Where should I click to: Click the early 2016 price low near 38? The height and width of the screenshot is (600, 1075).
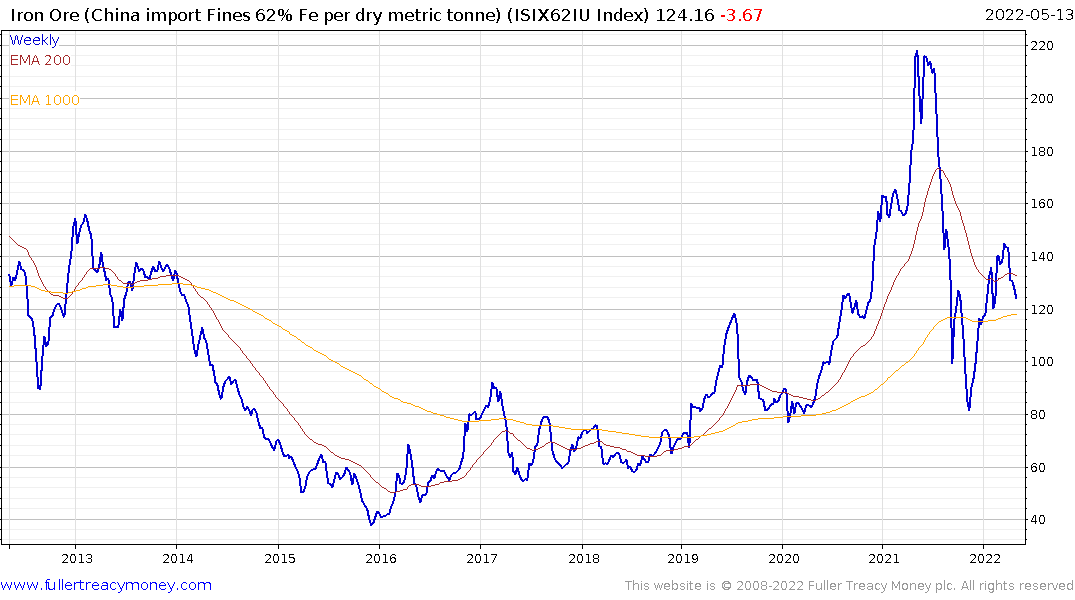coord(372,525)
